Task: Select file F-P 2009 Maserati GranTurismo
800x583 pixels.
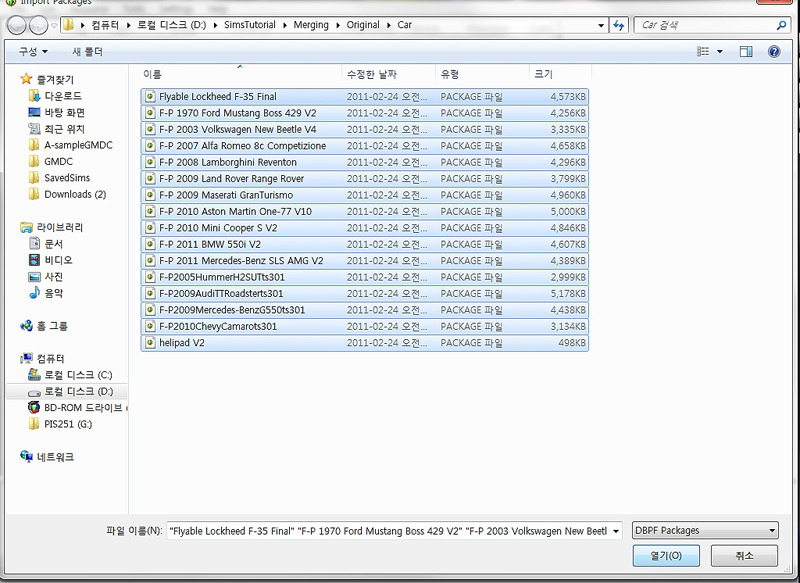Action: [x=364, y=195]
